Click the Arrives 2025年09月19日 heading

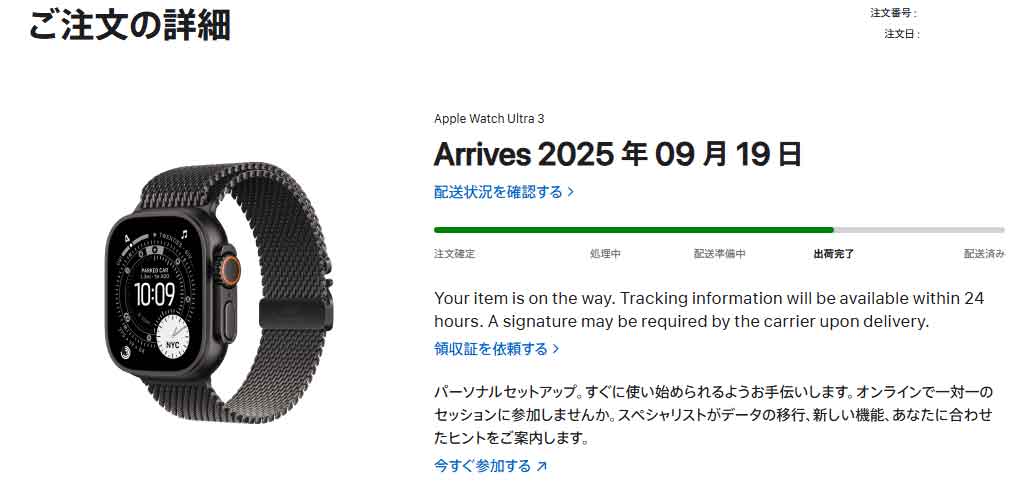tap(617, 154)
